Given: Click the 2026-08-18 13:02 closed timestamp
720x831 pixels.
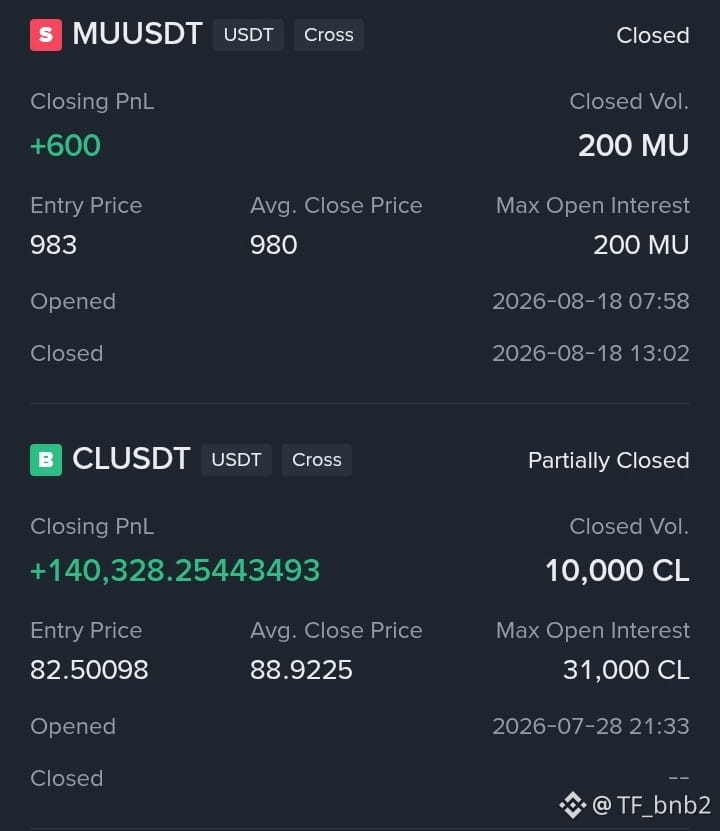Looking at the screenshot, I should [x=591, y=353].
